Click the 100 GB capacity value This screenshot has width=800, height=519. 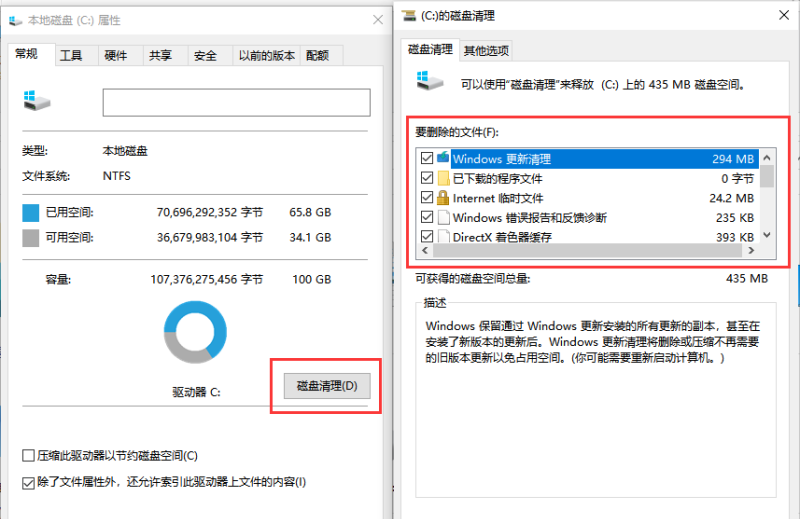[312, 279]
